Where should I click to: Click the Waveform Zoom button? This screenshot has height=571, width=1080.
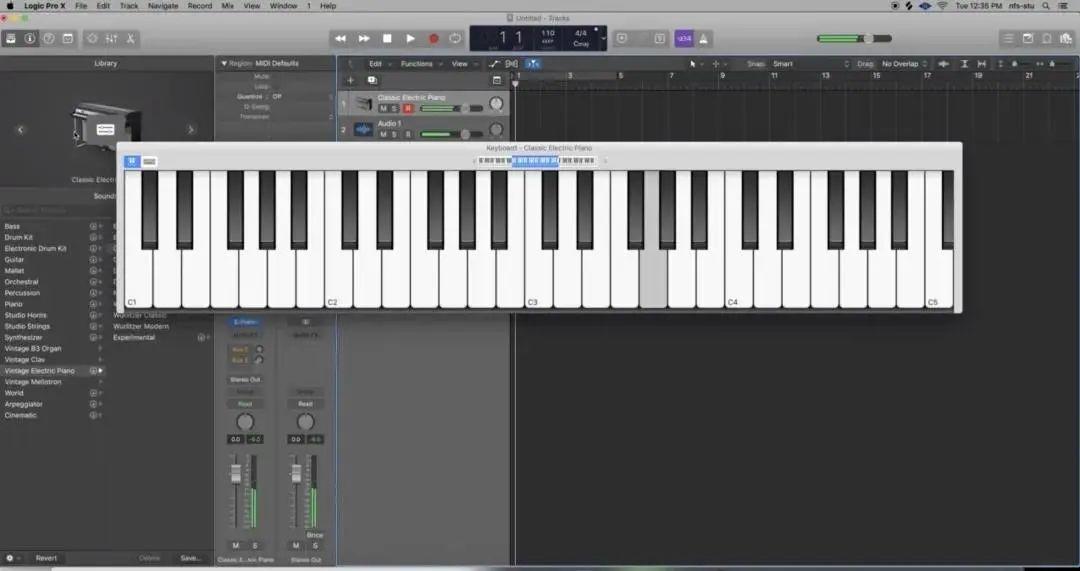point(944,64)
